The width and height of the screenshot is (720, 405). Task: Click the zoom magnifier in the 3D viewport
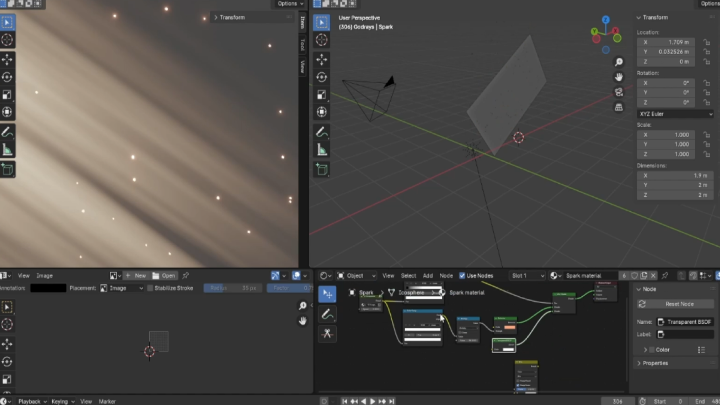click(619, 62)
